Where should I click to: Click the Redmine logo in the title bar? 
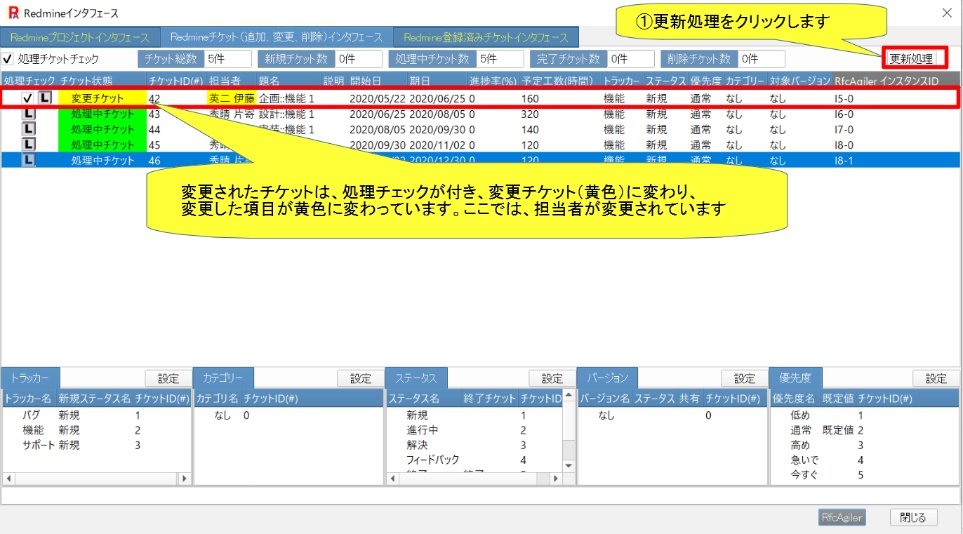(13, 13)
